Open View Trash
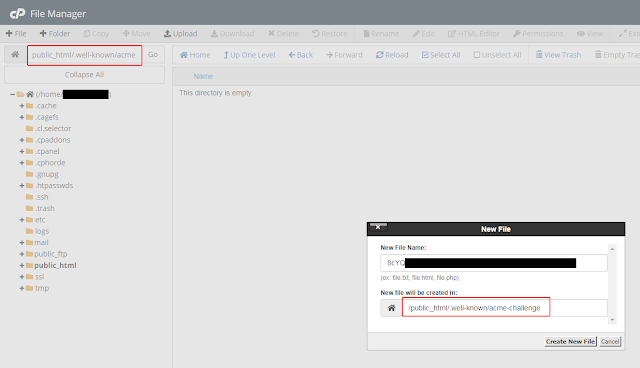Screen dimensions: 640x368 (x=558, y=55)
